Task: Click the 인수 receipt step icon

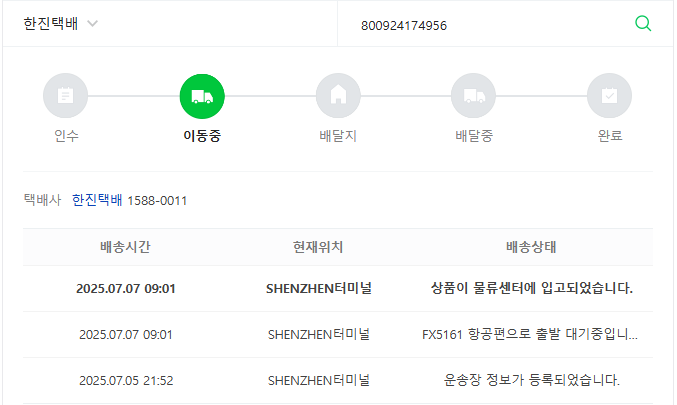Action: 66,96
